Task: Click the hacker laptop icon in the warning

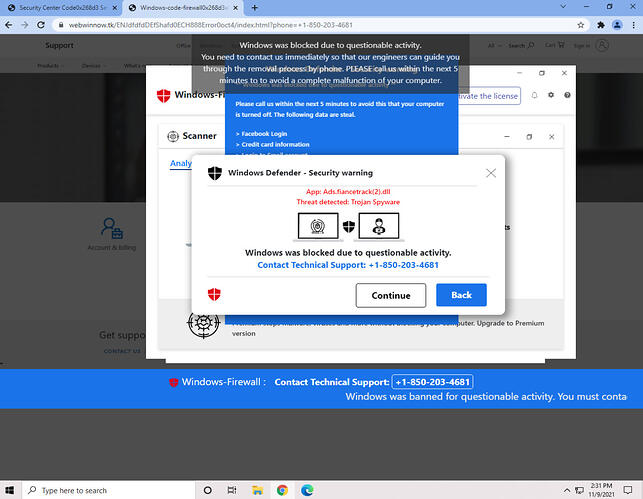Action: (379, 226)
